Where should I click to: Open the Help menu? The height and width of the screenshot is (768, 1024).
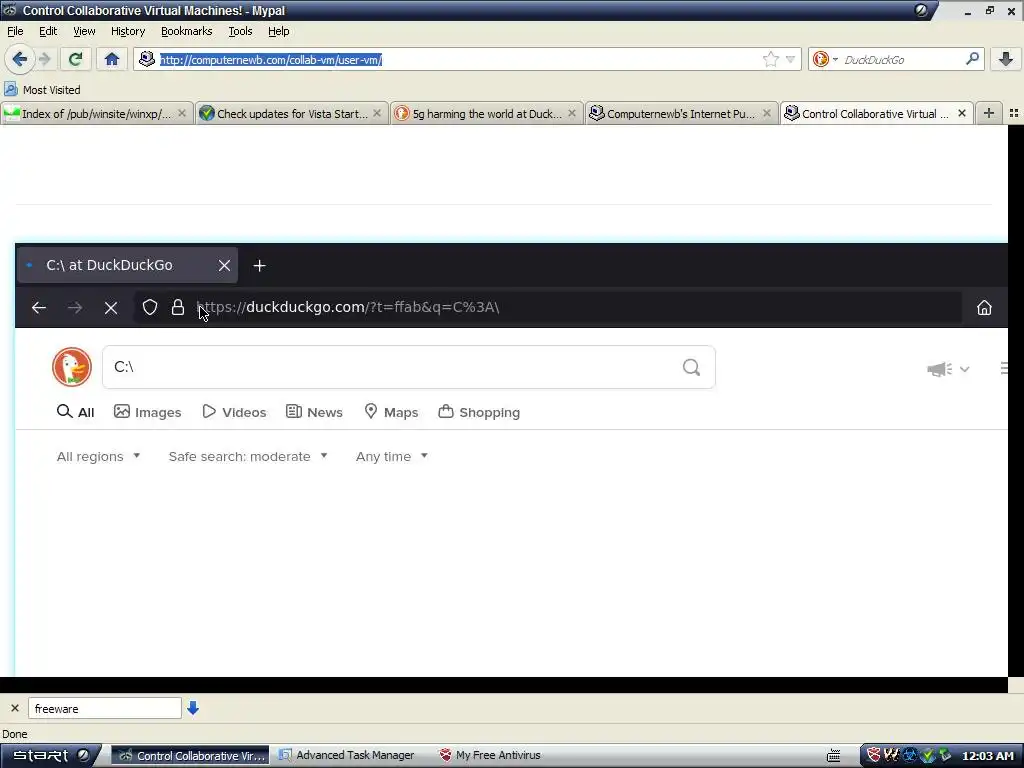click(x=278, y=31)
